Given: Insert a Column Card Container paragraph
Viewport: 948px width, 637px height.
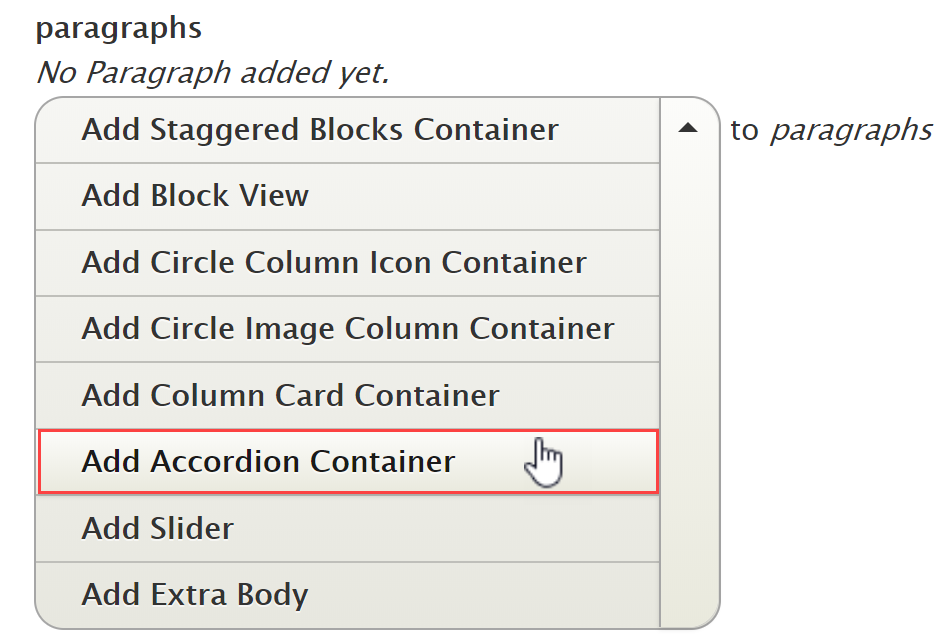Looking at the screenshot, I should point(290,395).
